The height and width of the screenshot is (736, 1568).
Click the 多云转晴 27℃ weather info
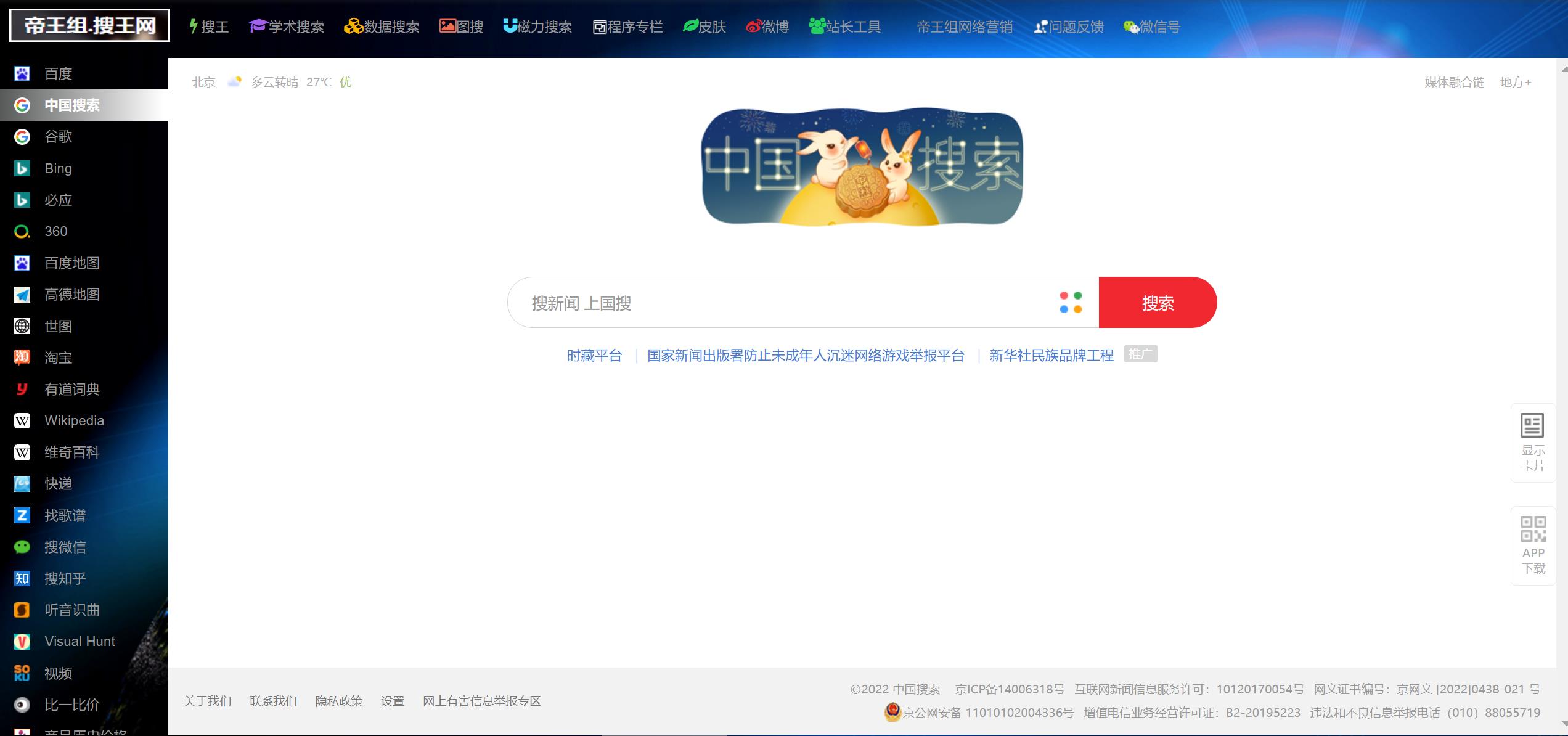click(x=291, y=82)
